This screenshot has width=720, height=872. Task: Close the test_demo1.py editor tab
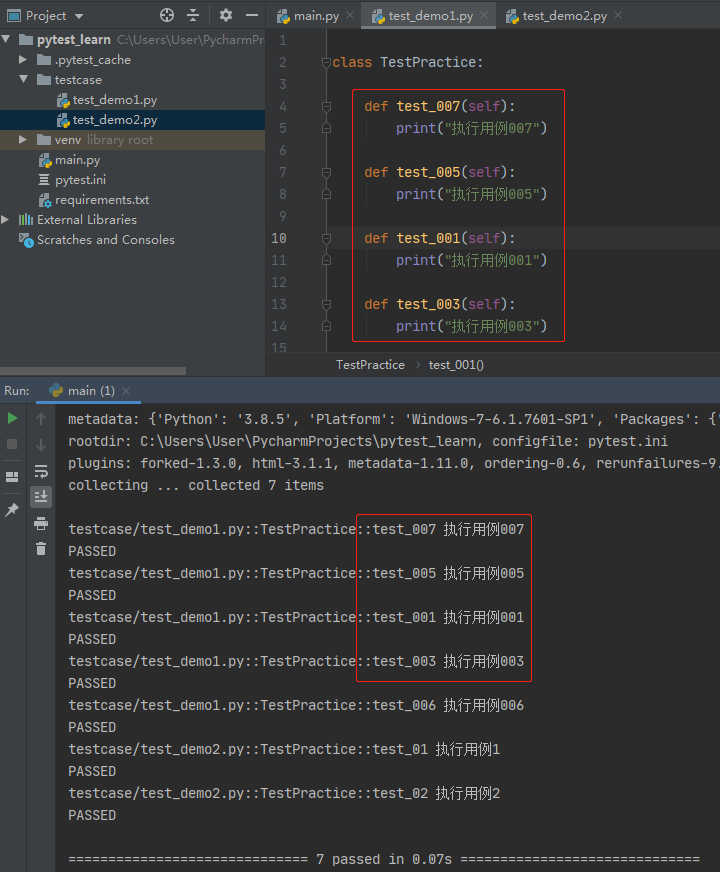click(484, 16)
